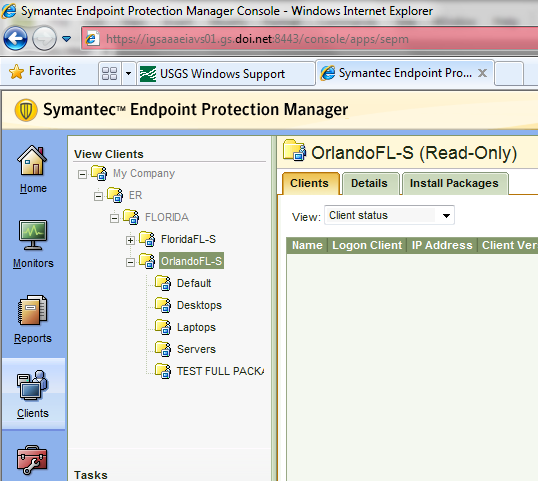The width and height of the screenshot is (538, 481).
Task: Click the Symantec shield logo
Action: coord(26,110)
